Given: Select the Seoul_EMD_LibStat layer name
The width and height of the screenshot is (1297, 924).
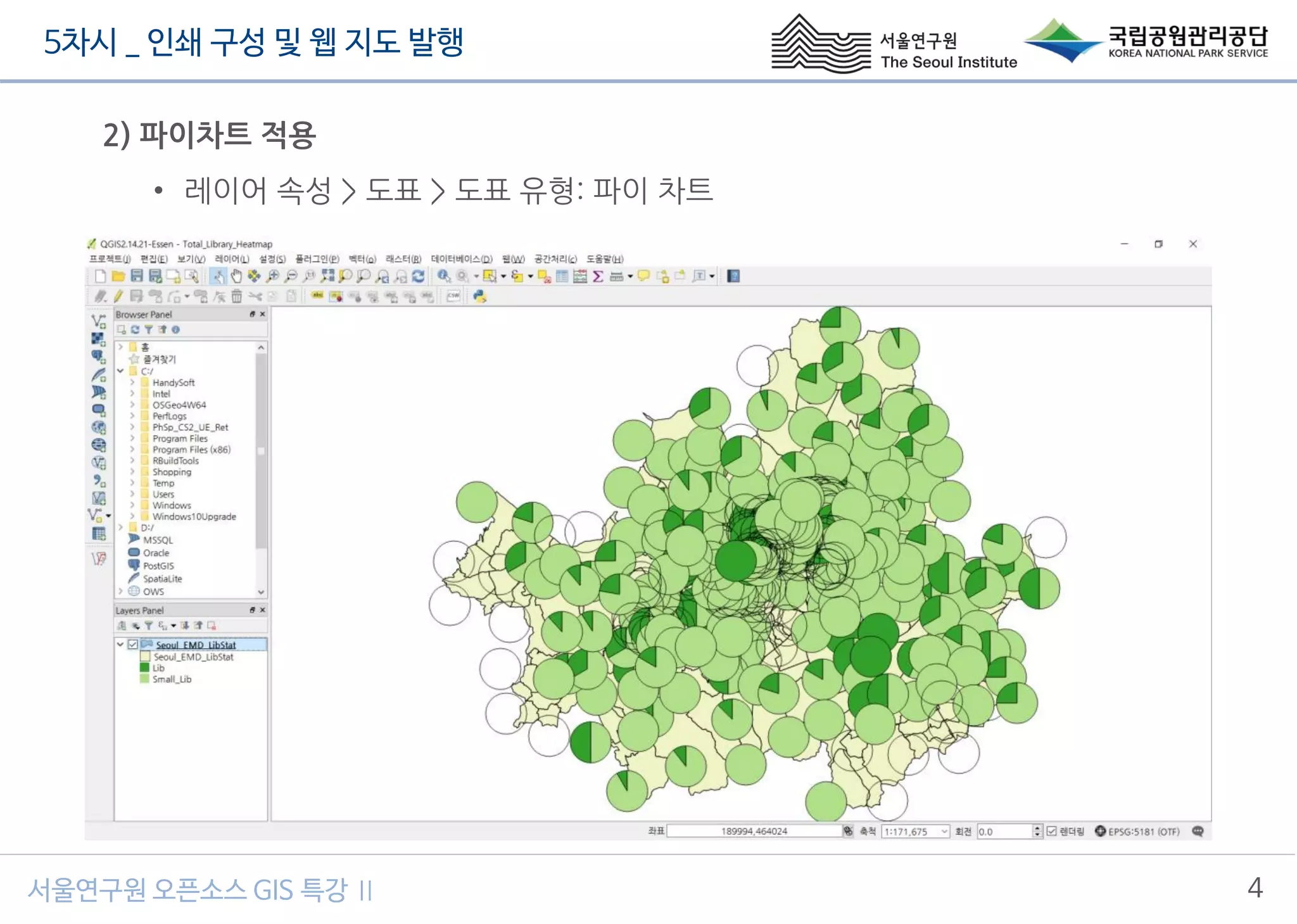Looking at the screenshot, I should (196, 645).
